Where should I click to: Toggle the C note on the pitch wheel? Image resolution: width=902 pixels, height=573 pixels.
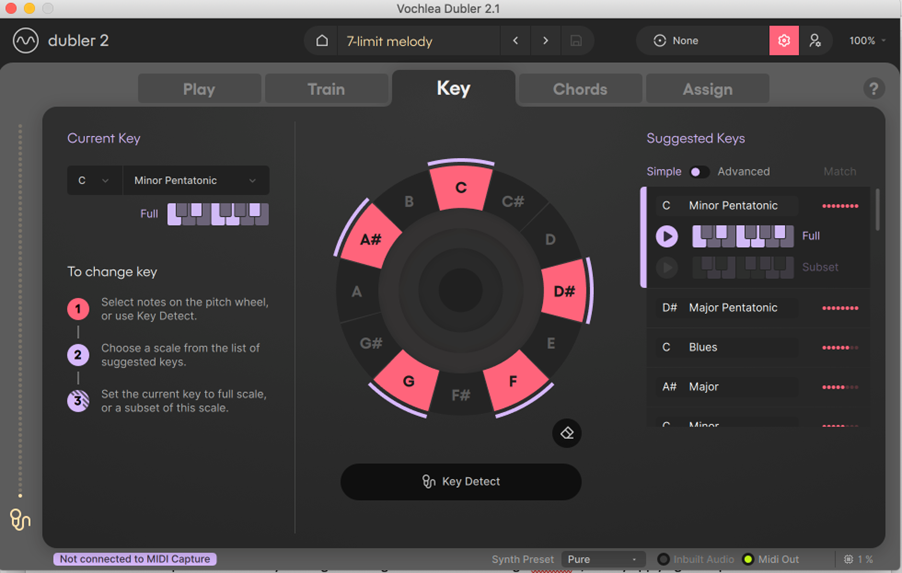click(461, 188)
